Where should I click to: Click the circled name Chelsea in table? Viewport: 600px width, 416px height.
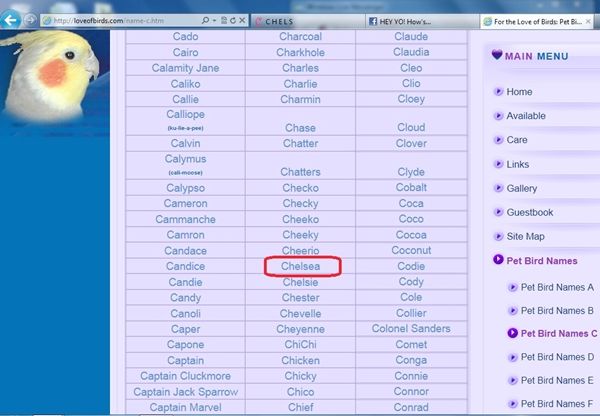tap(303, 267)
